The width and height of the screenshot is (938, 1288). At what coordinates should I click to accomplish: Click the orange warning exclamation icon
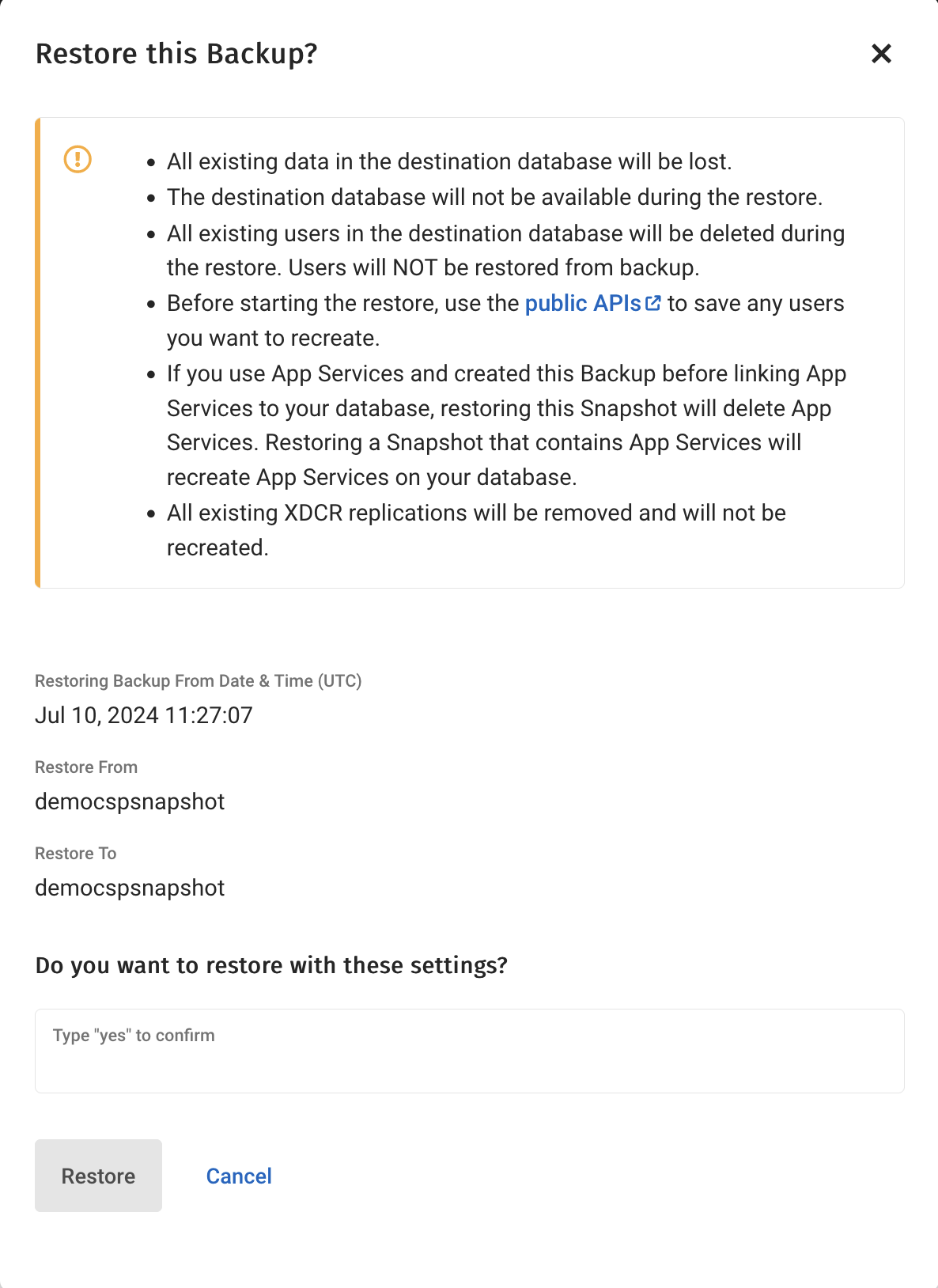(78, 159)
